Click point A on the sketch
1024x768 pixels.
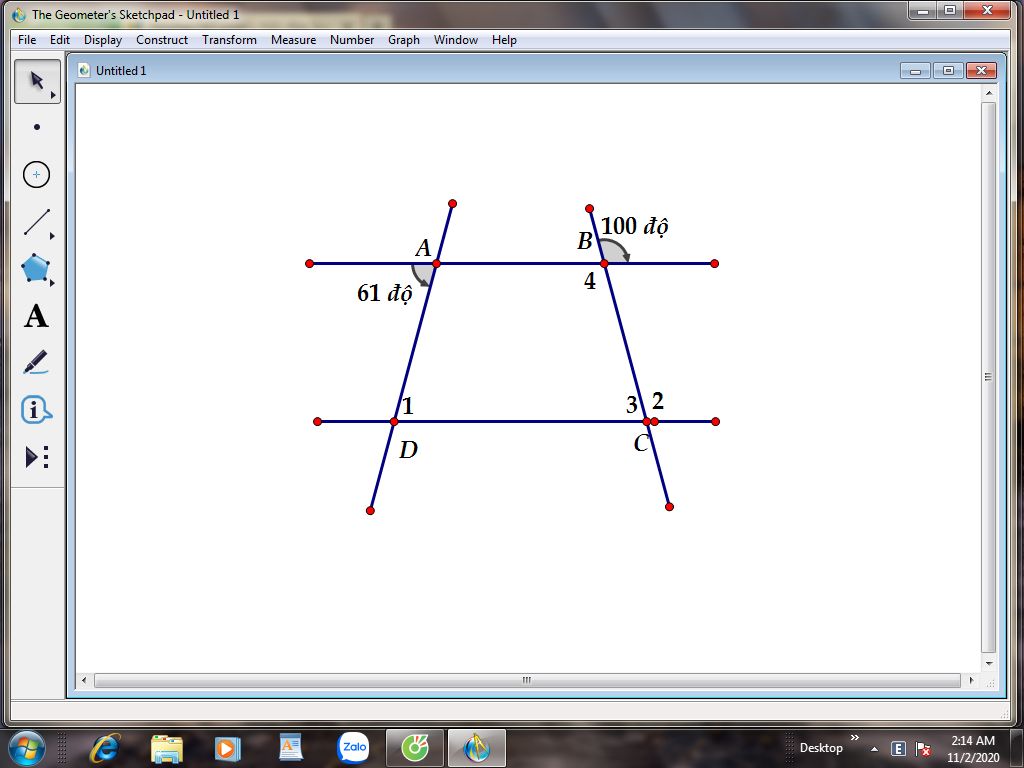[436, 263]
